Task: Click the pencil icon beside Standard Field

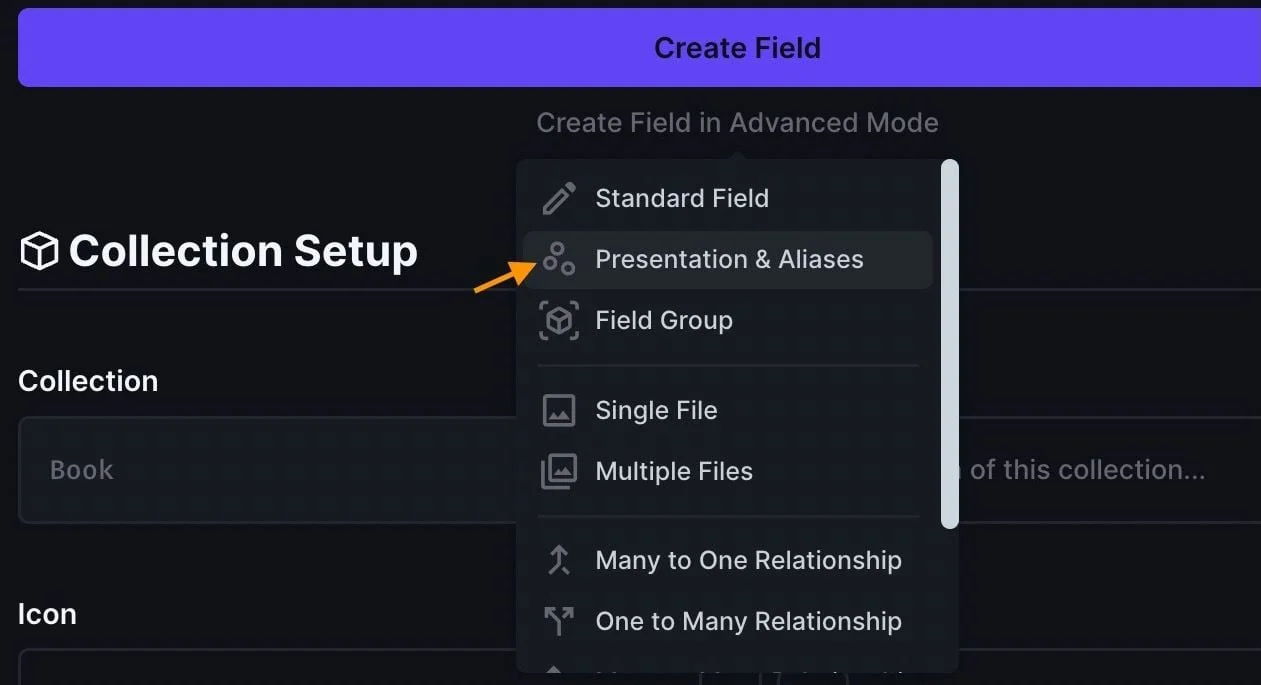Action: click(x=559, y=198)
